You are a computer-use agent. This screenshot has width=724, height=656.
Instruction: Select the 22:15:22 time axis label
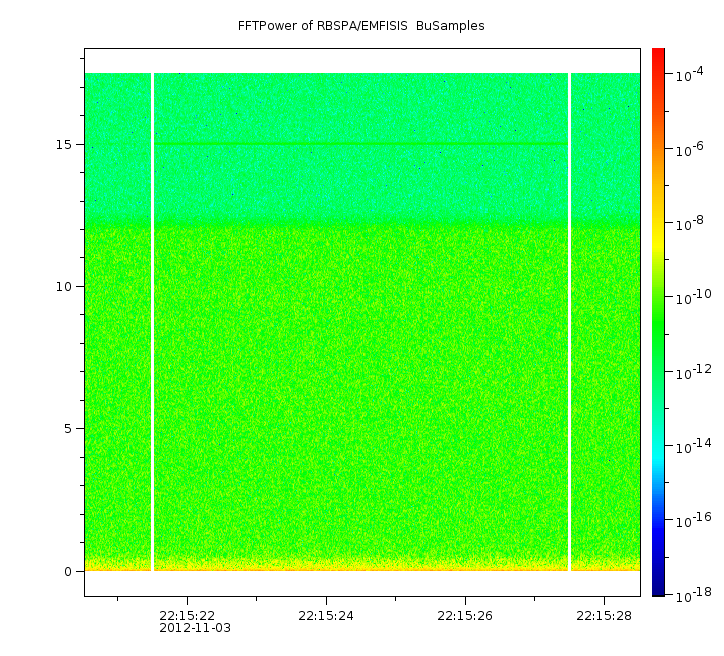pyautogui.click(x=187, y=615)
